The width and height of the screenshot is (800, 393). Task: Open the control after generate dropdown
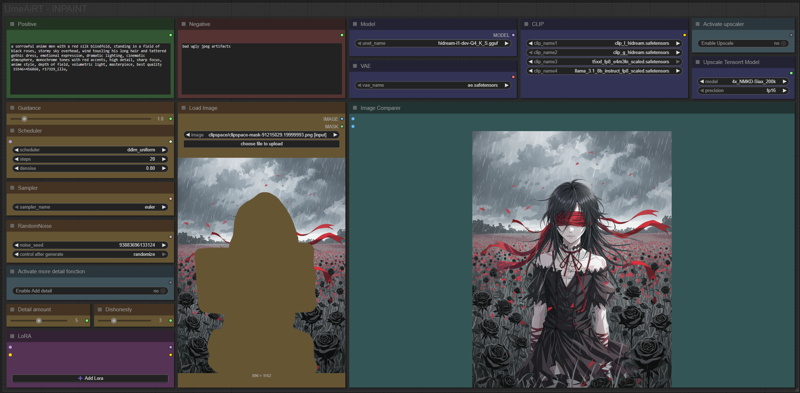(90, 254)
